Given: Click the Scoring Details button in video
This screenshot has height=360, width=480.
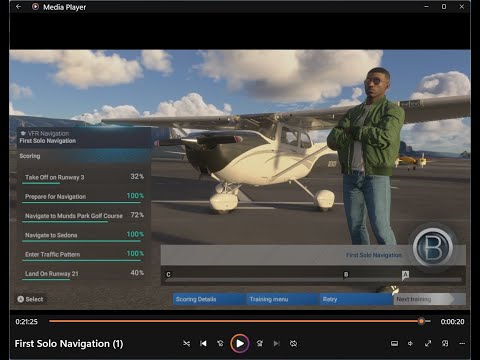Looking at the screenshot, I should pos(209,299).
